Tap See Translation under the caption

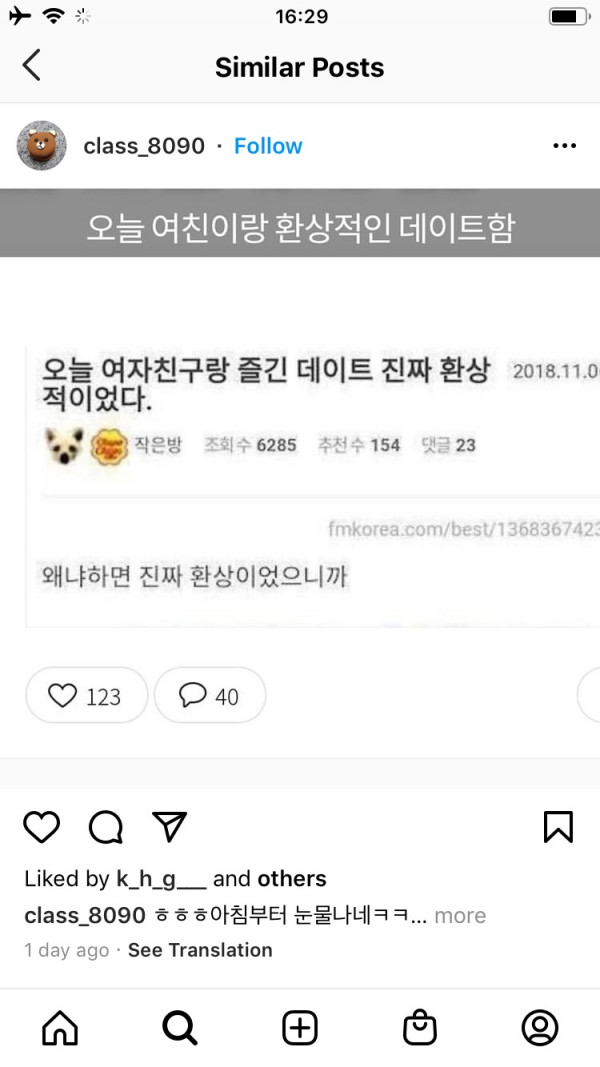coord(200,950)
